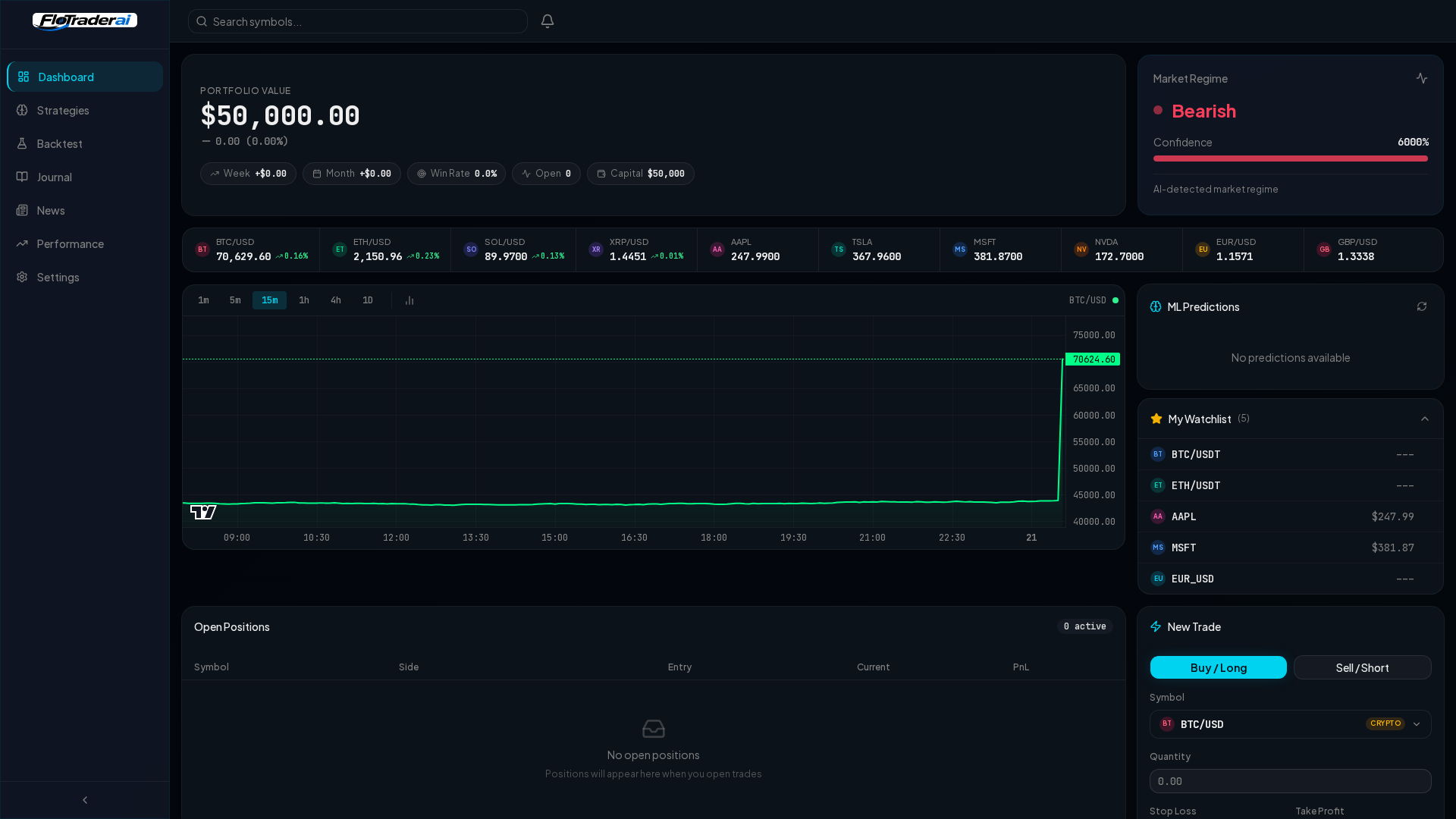
Task: Refresh the ML Predictions panel
Action: pyautogui.click(x=1423, y=306)
